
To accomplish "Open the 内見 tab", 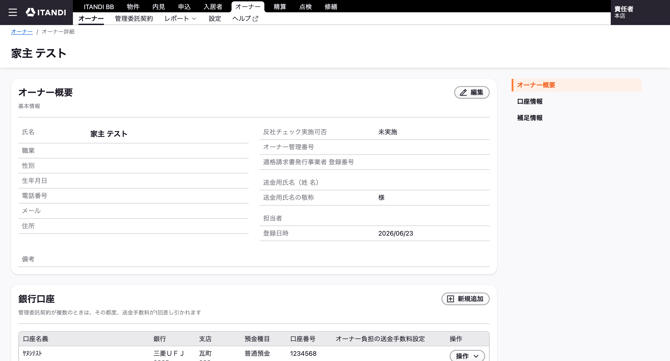I will [x=159, y=7].
